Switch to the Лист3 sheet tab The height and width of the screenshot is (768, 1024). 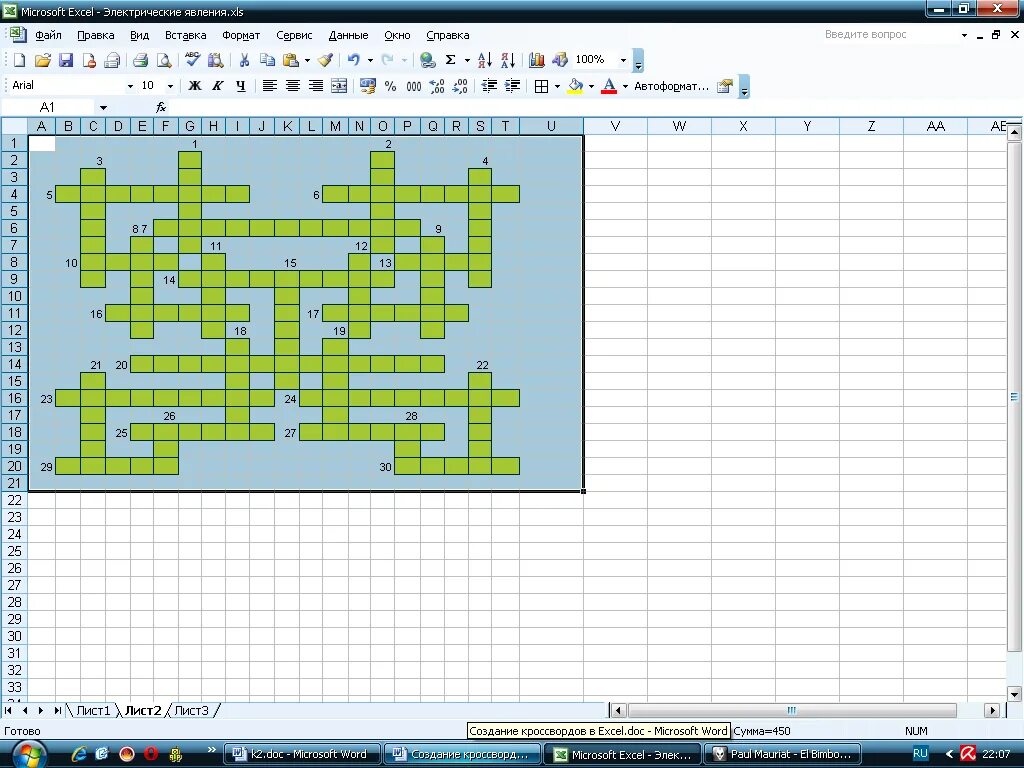click(191, 711)
